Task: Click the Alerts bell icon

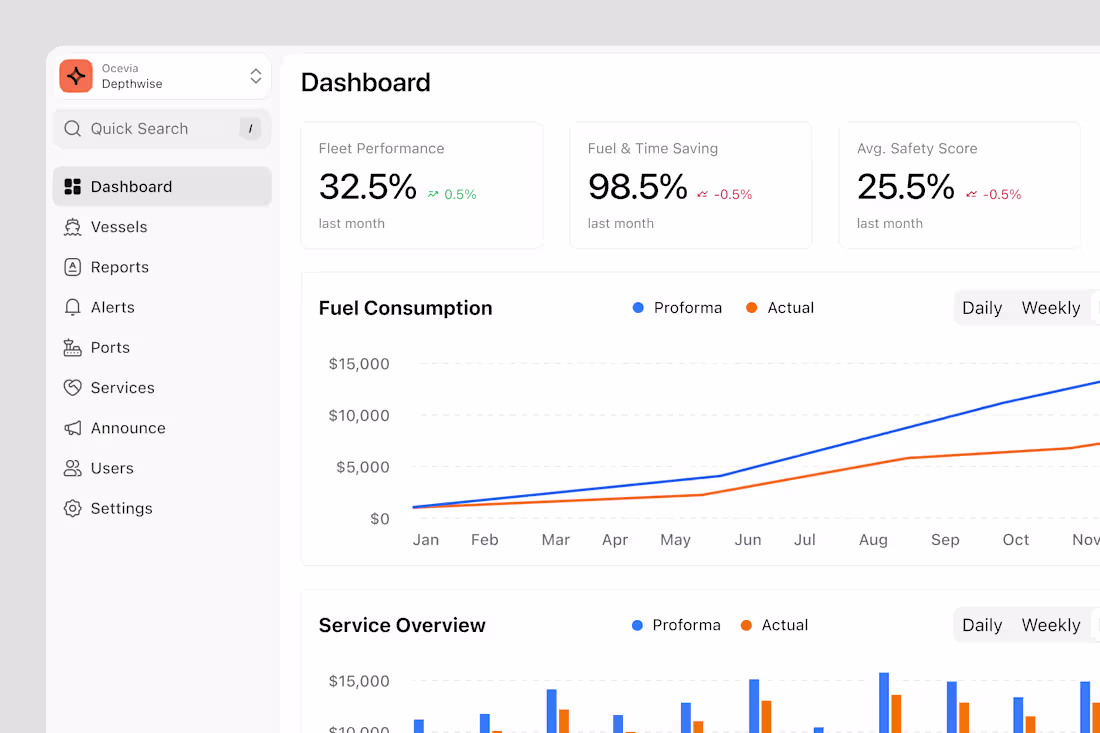Action: coord(72,307)
